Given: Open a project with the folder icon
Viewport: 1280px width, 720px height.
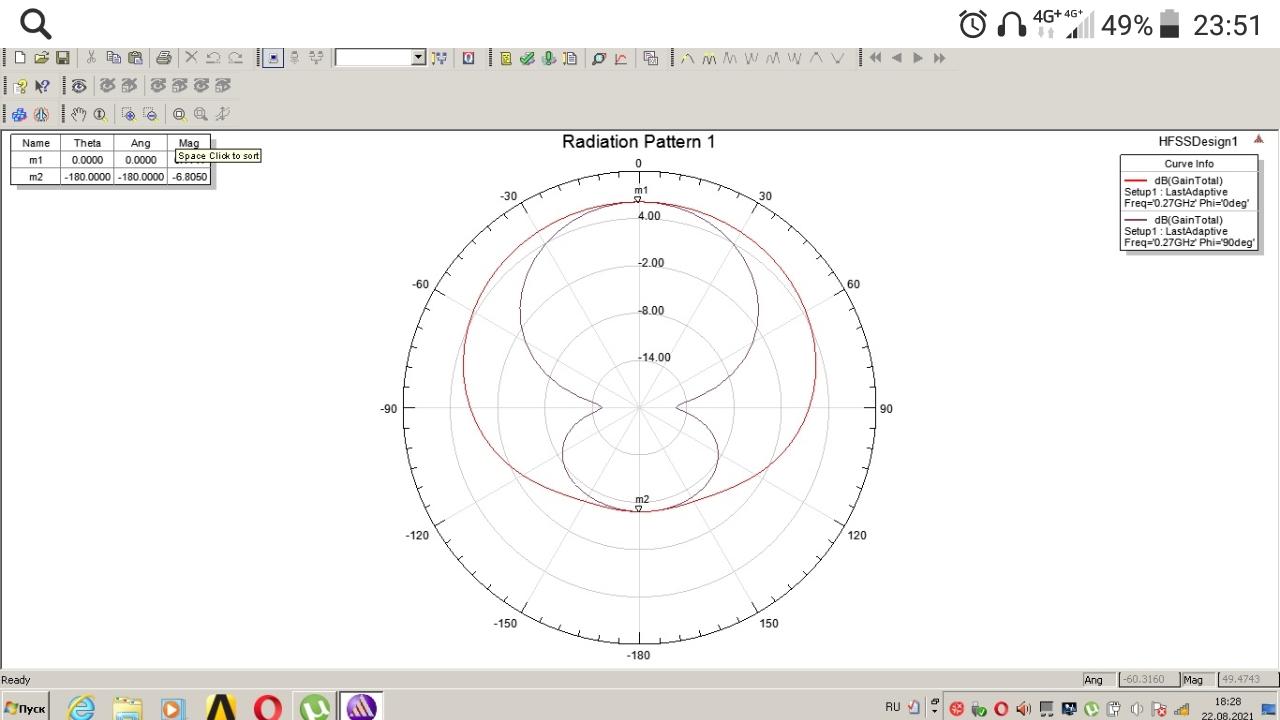Looking at the screenshot, I should point(41,58).
